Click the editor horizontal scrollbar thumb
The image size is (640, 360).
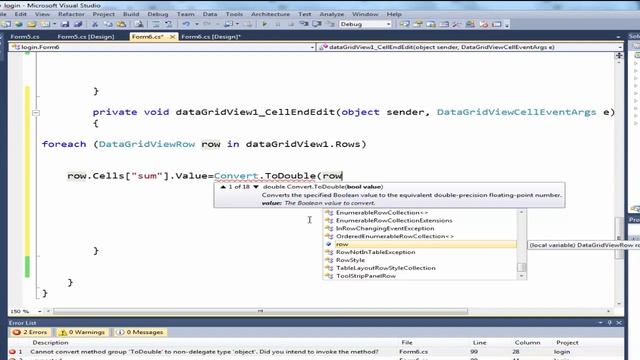pos(260,311)
